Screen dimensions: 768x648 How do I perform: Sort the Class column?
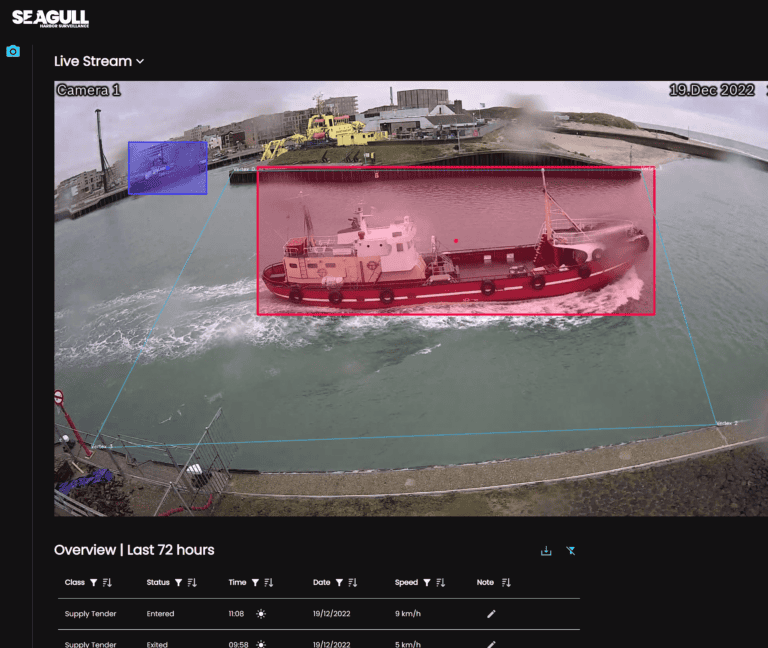107,582
